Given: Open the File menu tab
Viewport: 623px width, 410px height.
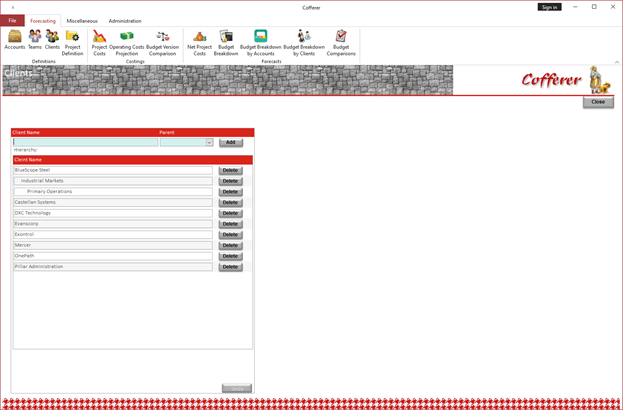Looking at the screenshot, I should pos(12,21).
